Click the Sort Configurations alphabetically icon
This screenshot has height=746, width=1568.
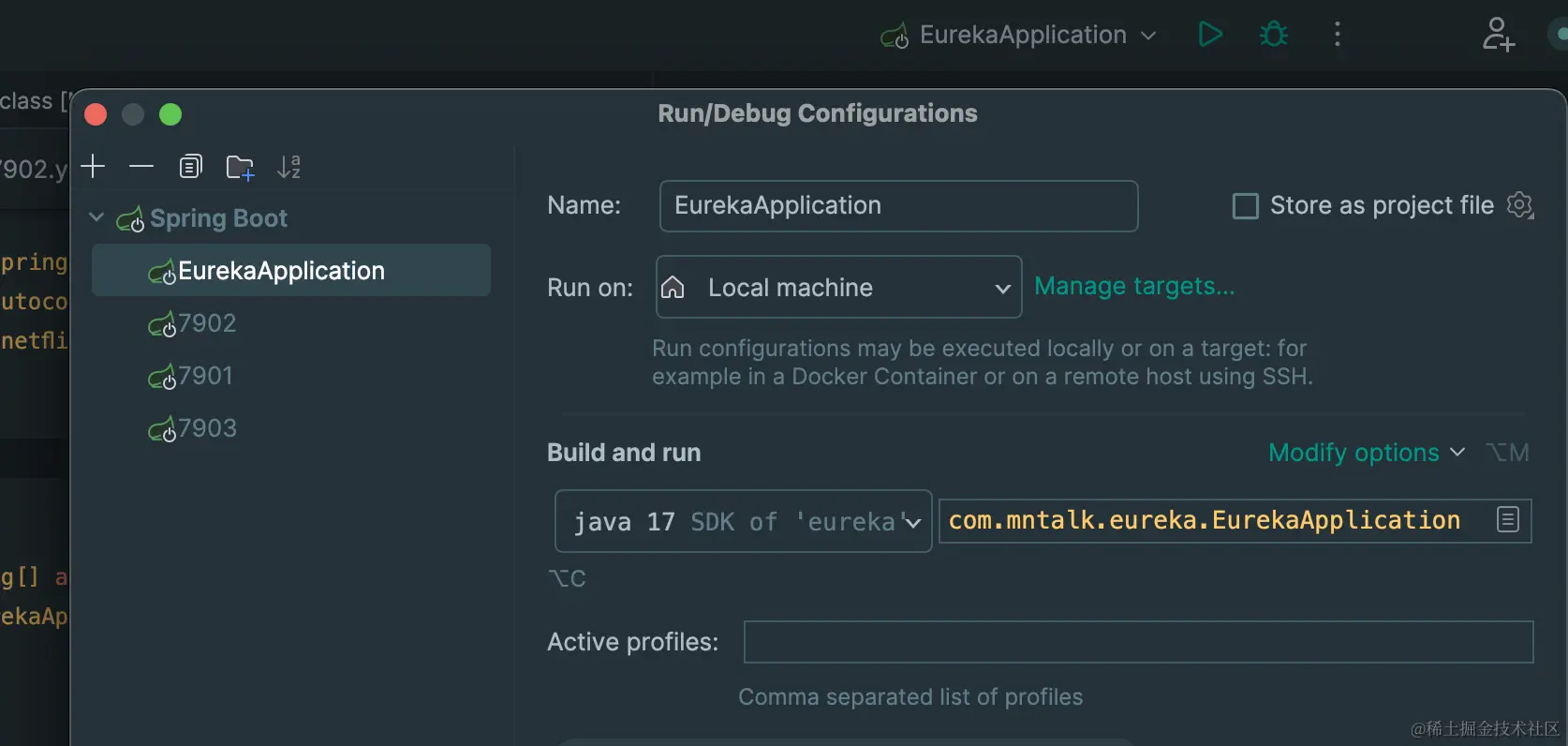(288, 167)
